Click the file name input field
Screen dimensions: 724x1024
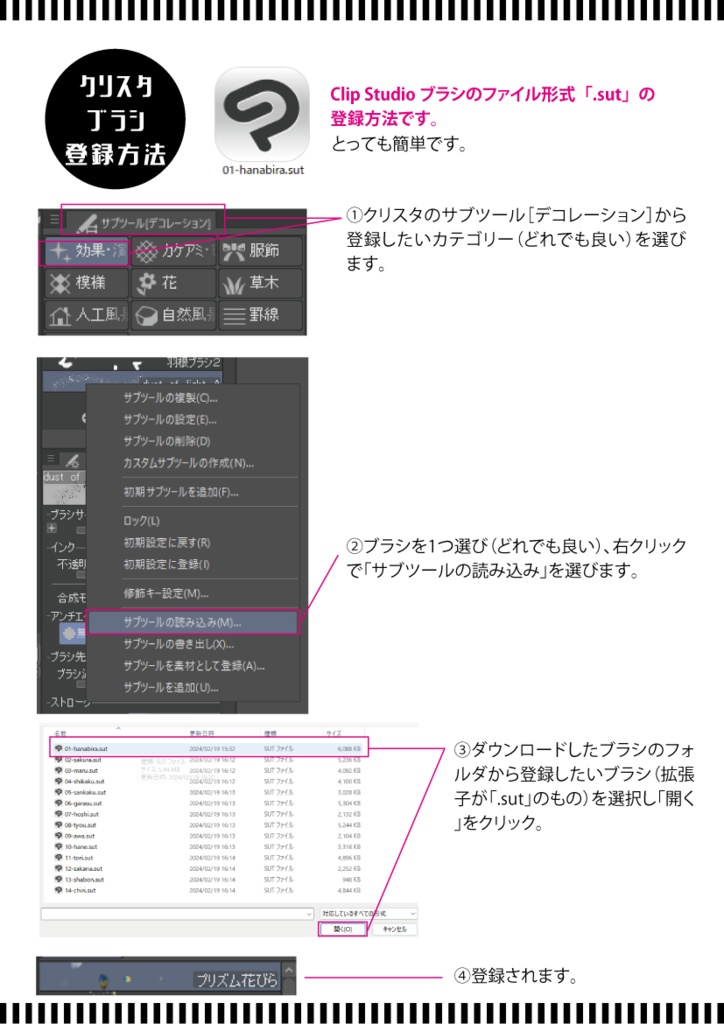click(x=172, y=913)
